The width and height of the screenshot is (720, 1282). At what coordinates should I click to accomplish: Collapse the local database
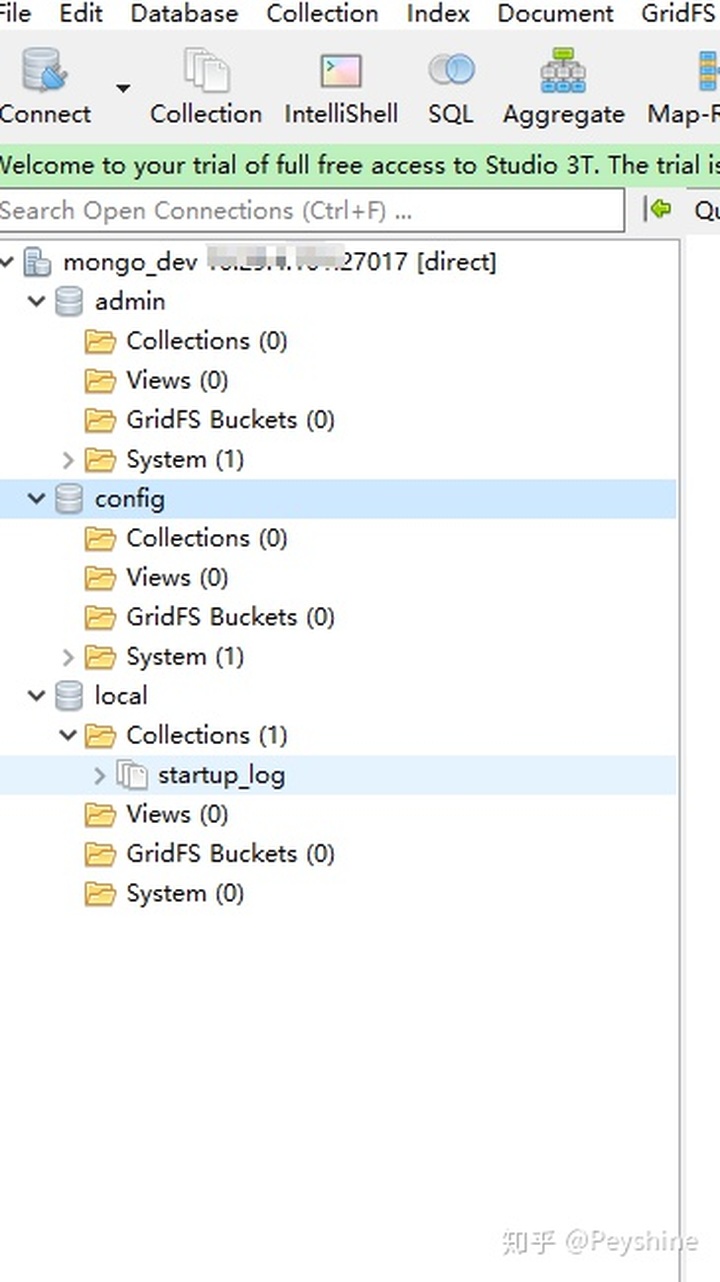point(37,695)
